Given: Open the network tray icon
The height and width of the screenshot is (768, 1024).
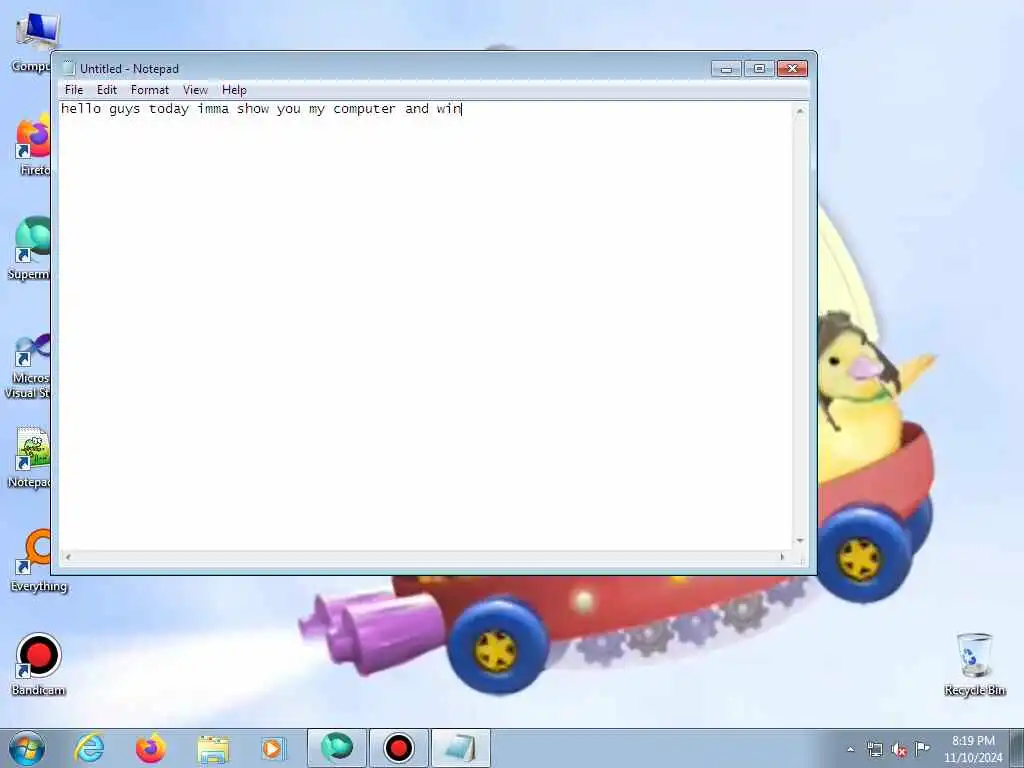Looking at the screenshot, I should pyautogui.click(x=874, y=750).
